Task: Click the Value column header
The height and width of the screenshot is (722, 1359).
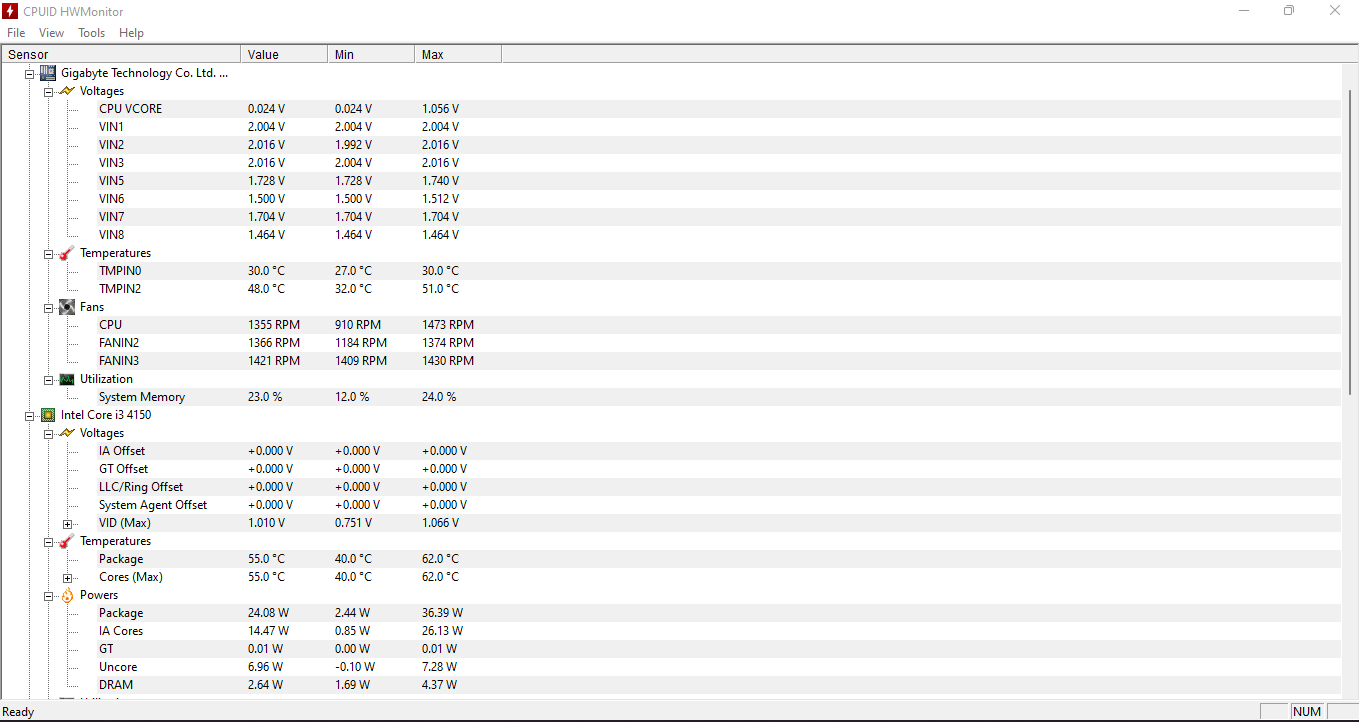Action: [284, 54]
